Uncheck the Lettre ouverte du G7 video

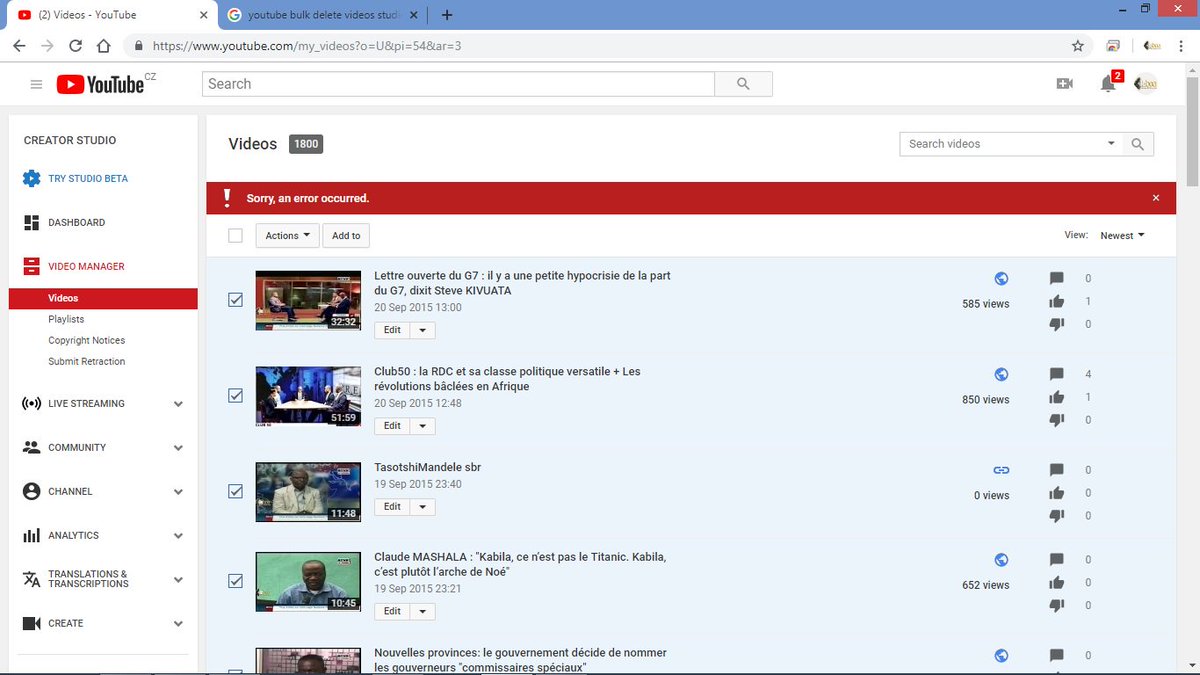click(235, 299)
